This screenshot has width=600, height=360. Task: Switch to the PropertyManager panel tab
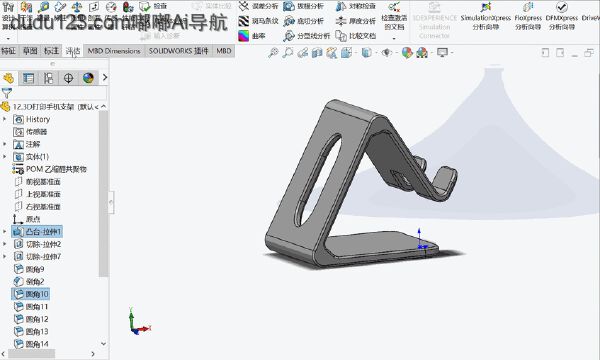click(x=29, y=78)
